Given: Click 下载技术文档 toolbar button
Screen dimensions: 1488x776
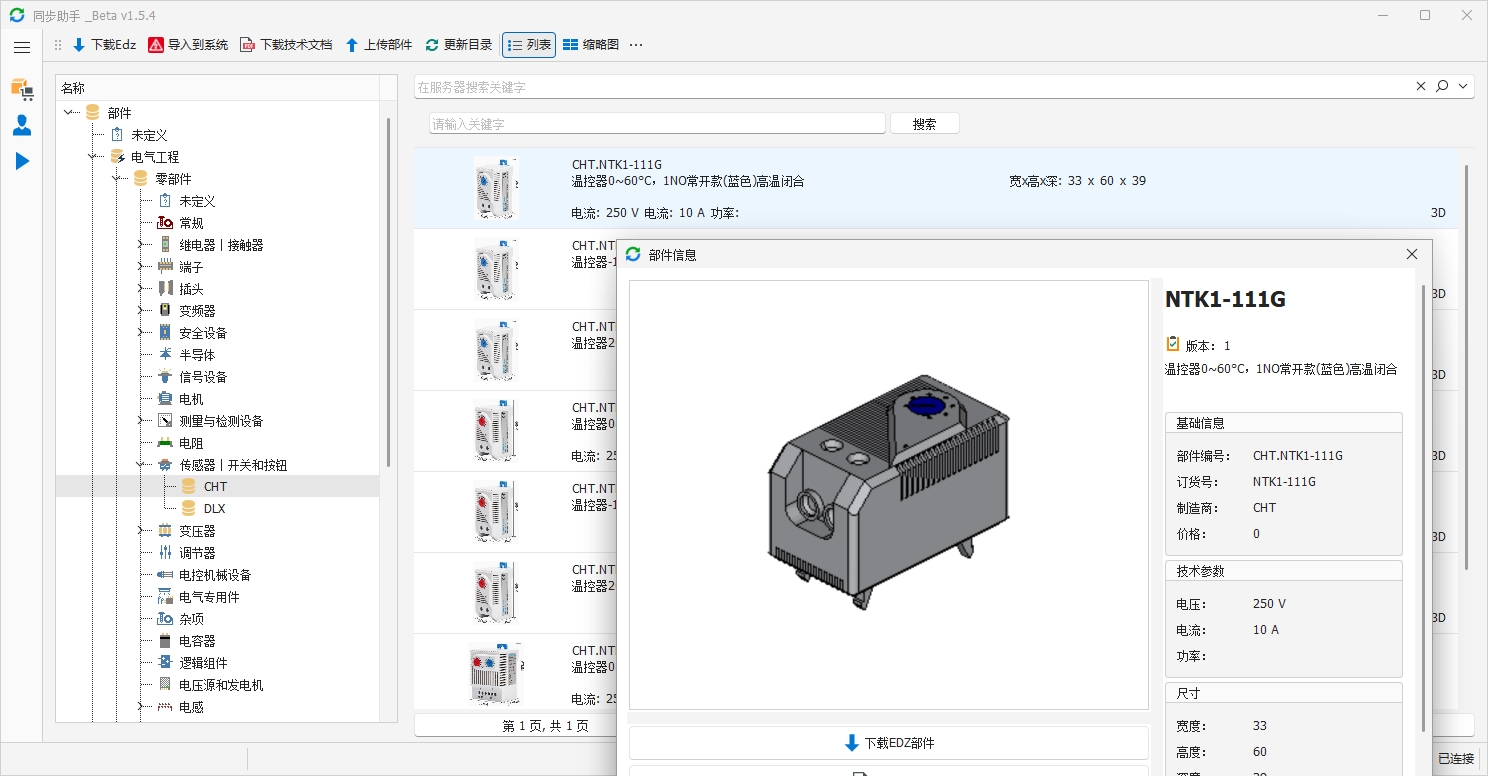Looking at the screenshot, I should [286, 45].
